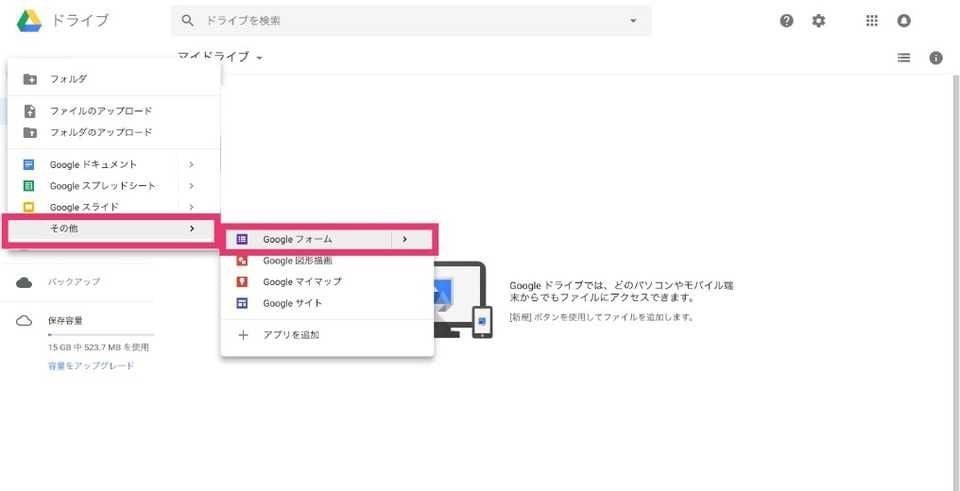960x491 pixels.
Task: Choose ファイルのアップロード menu item
Action: point(114,111)
